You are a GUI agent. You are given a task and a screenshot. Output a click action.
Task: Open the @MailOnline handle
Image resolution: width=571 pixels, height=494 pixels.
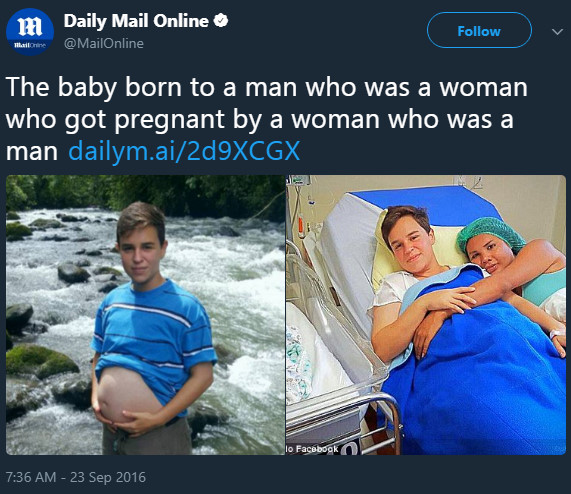[104, 44]
